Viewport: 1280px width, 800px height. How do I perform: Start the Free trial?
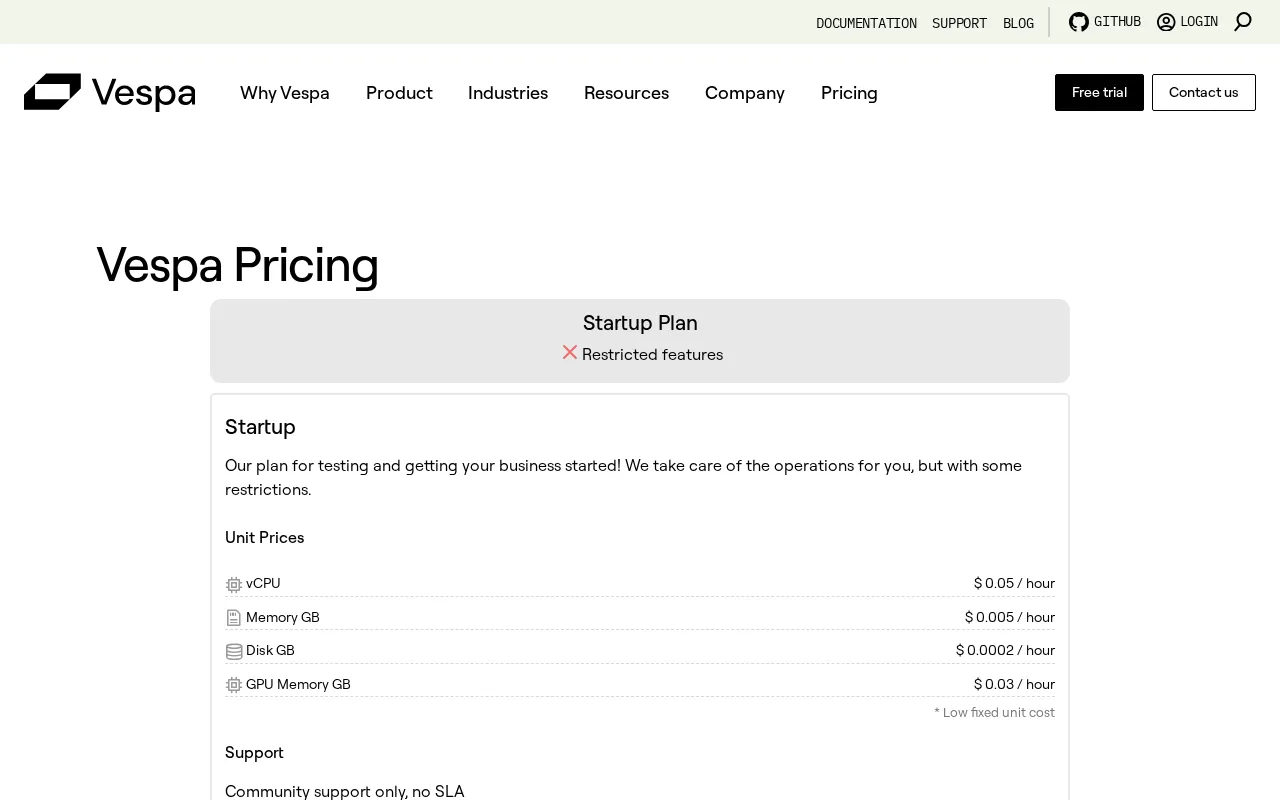click(1099, 92)
